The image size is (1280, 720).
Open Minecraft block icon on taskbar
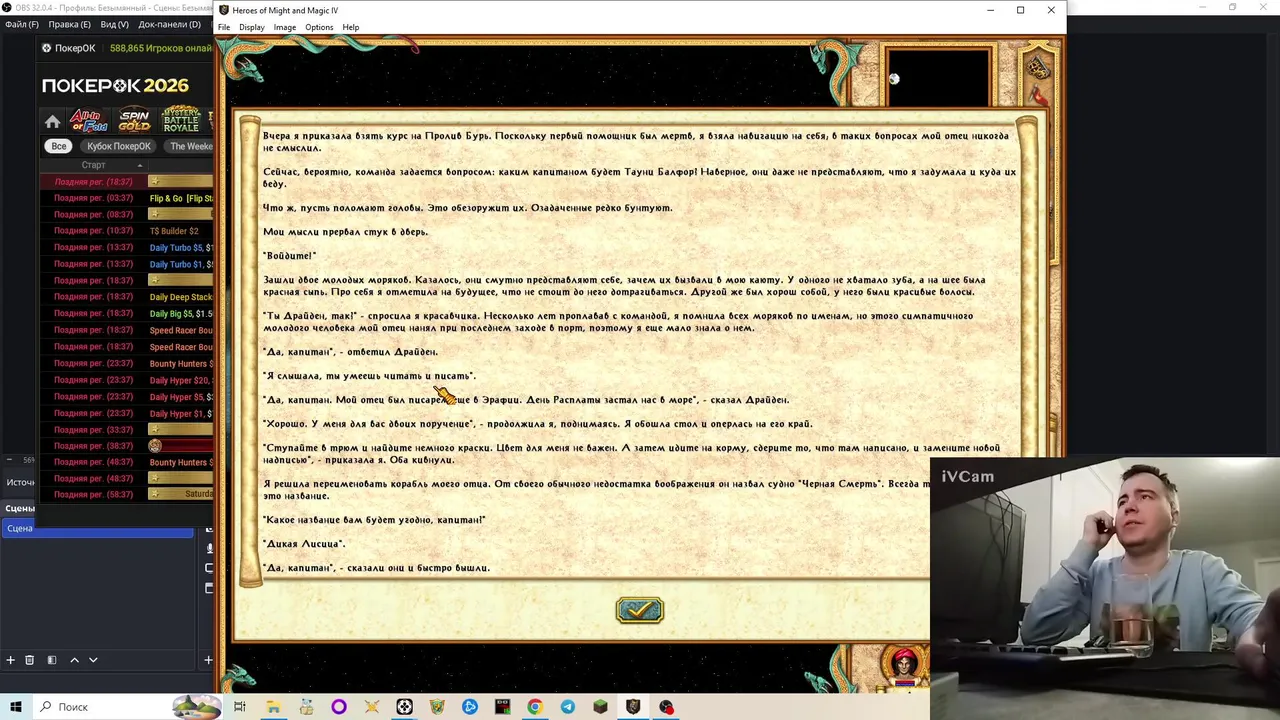600,707
